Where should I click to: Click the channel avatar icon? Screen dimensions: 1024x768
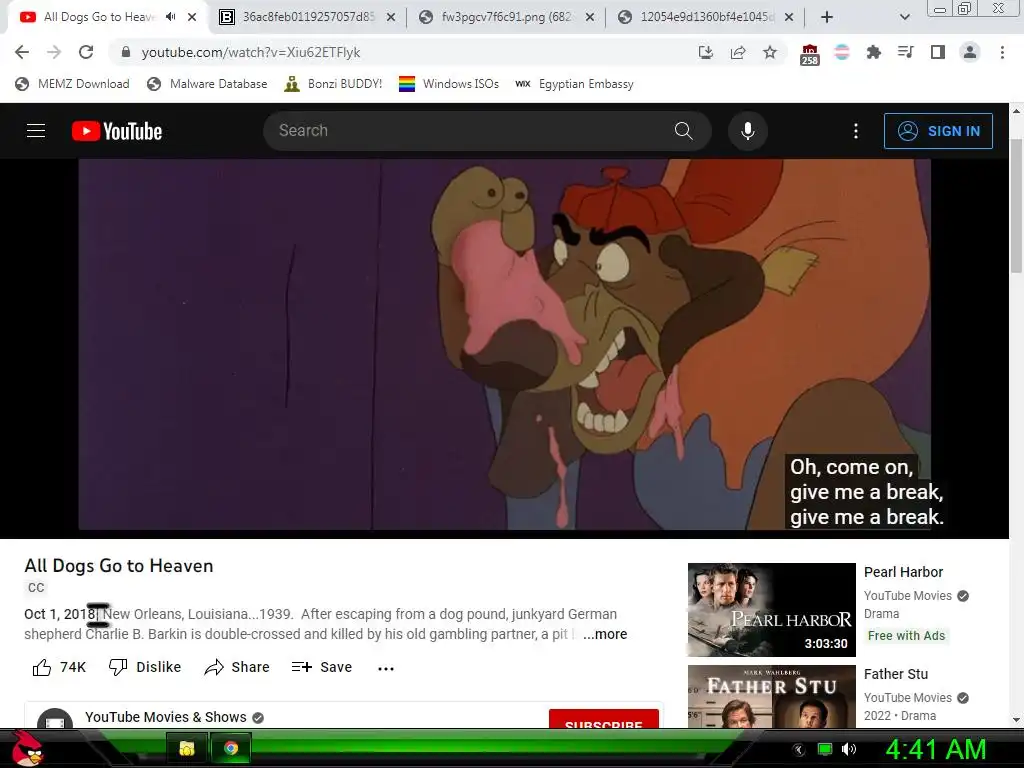pos(55,719)
